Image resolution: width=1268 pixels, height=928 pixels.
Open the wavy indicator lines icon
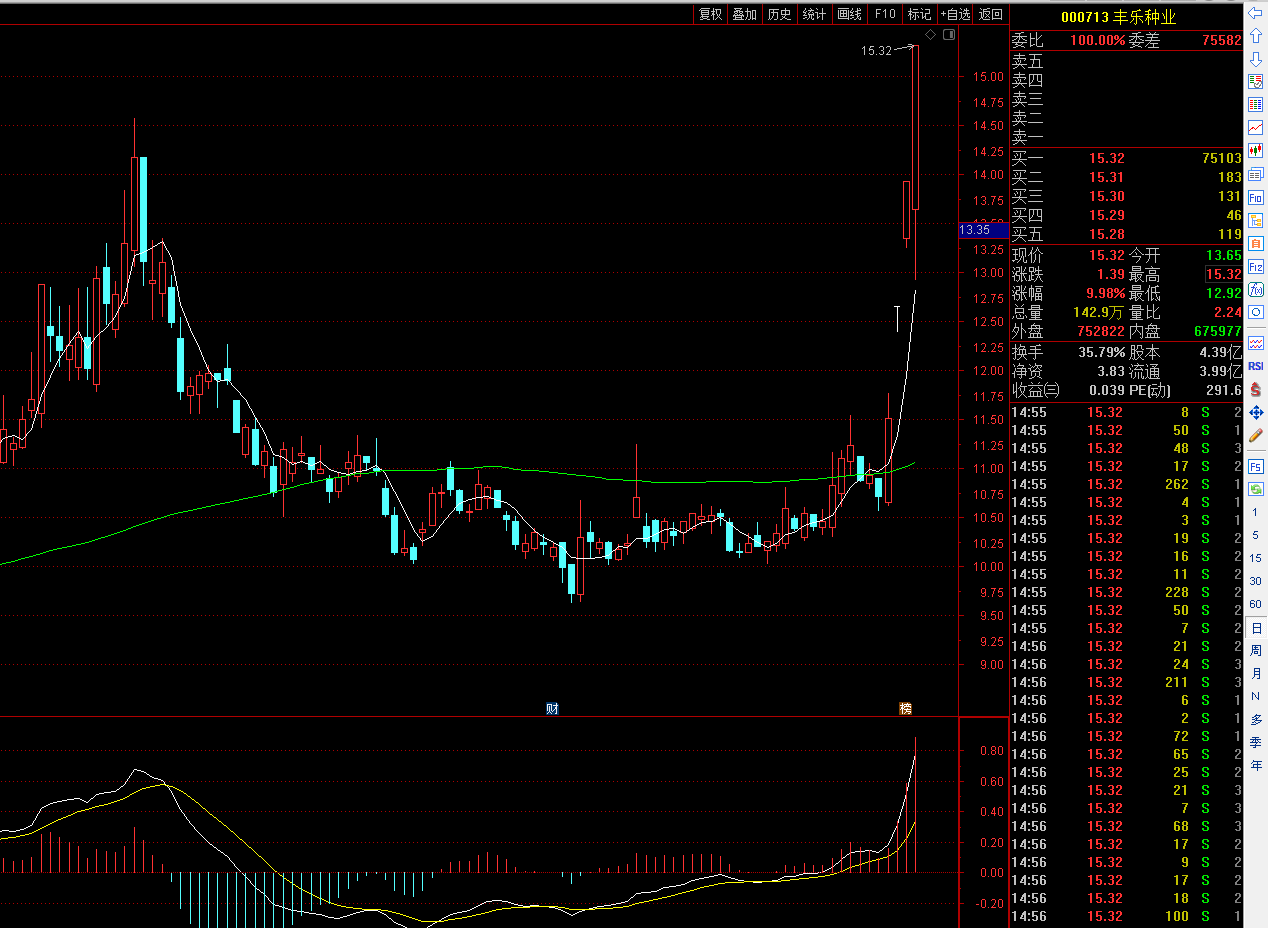point(1255,343)
